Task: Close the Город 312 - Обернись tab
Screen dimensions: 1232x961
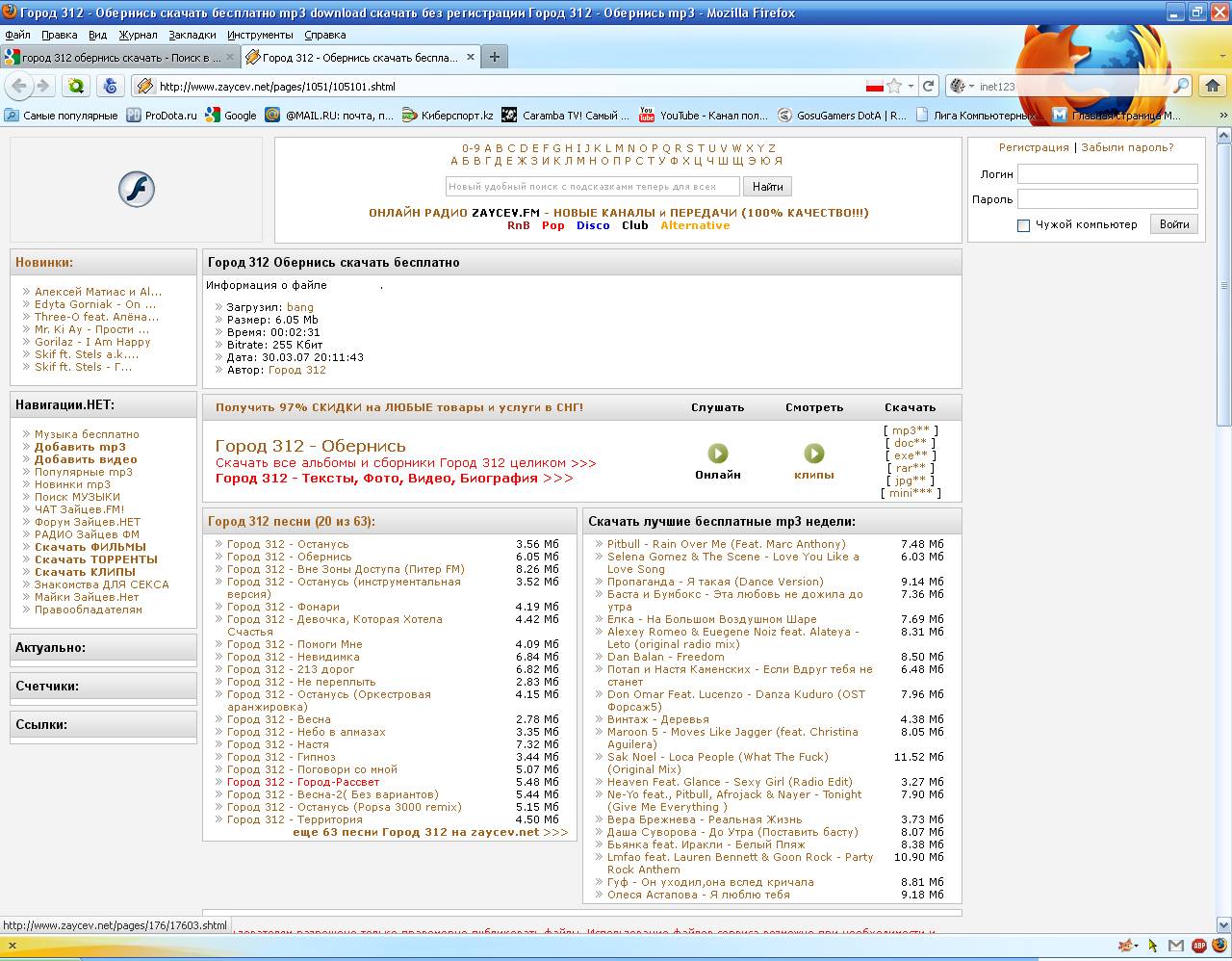Action: tap(471, 57)
